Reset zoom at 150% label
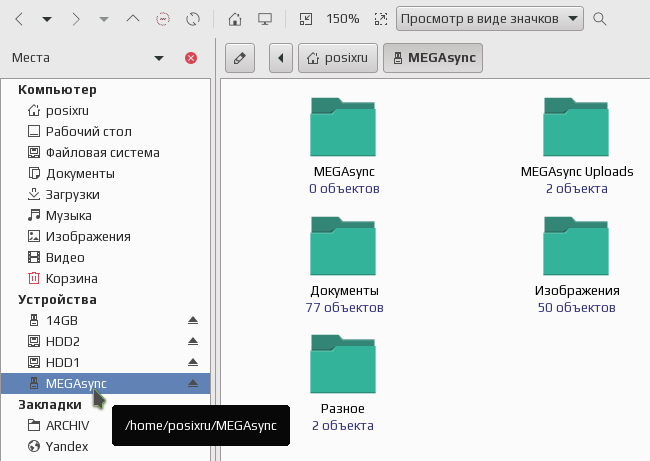 coord(342,19)
